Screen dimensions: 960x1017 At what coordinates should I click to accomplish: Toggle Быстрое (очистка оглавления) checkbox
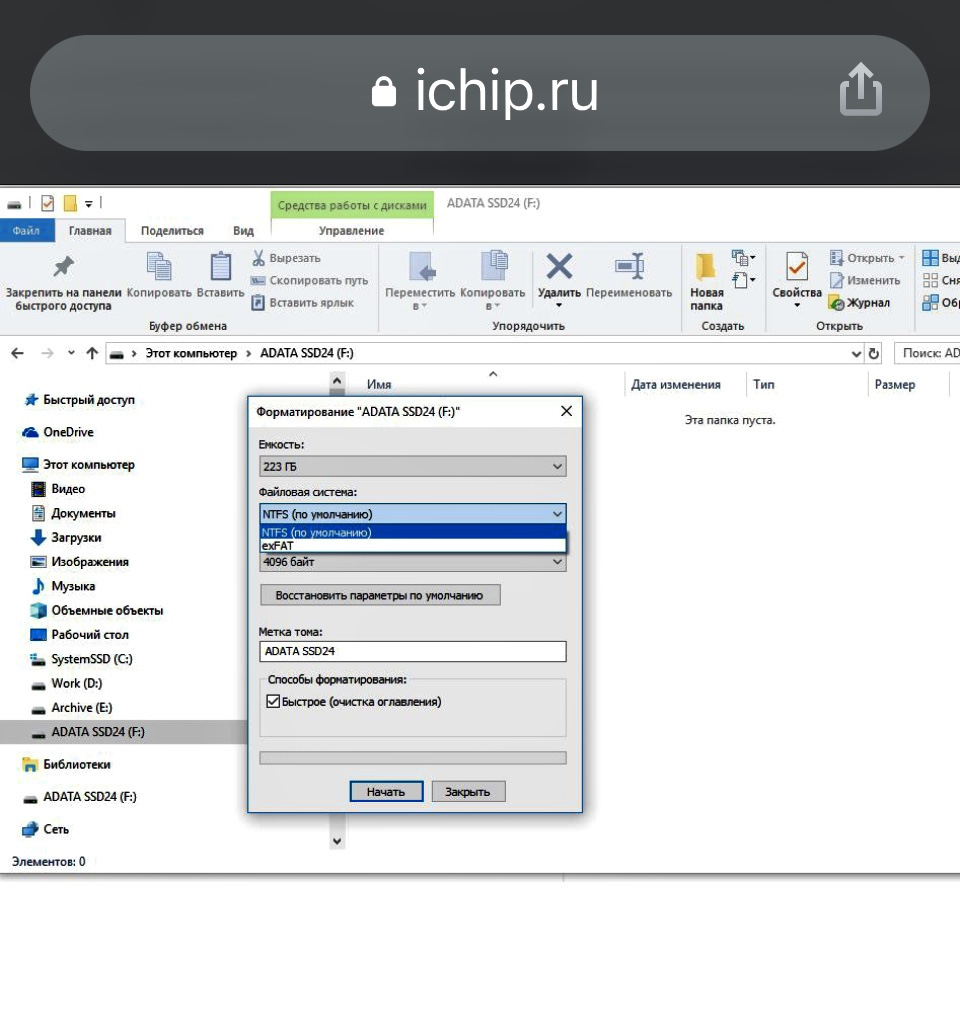point(273,702)
